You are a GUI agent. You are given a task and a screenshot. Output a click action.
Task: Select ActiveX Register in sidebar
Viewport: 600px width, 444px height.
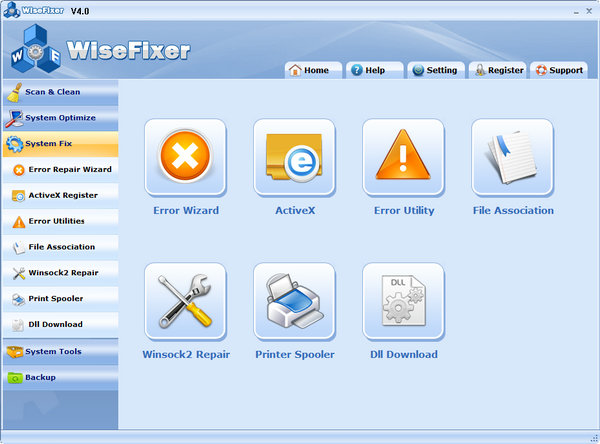tap(60, 196)
